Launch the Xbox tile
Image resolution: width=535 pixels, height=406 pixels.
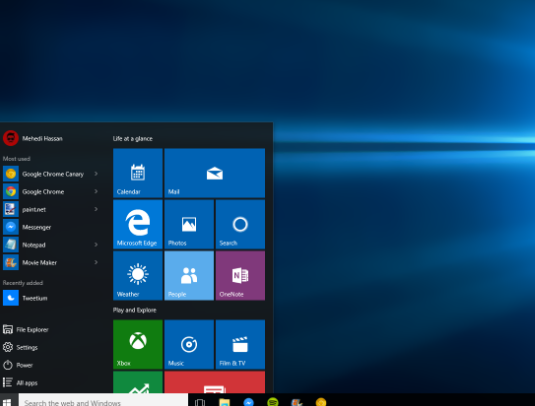point(138,344)
